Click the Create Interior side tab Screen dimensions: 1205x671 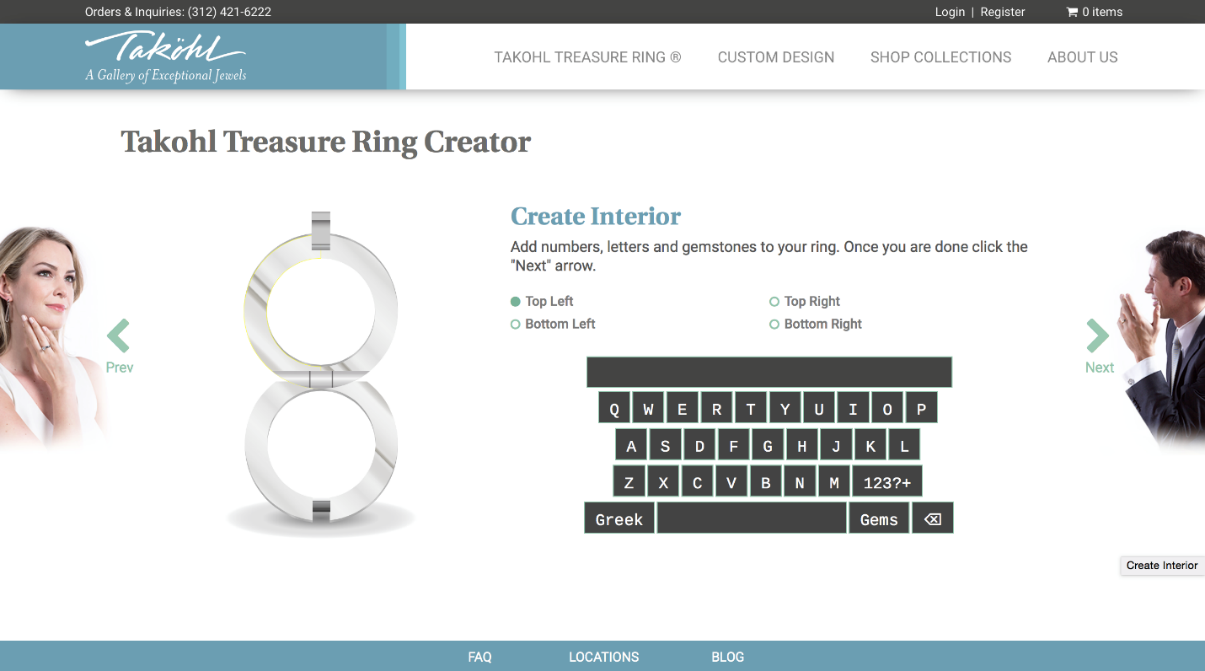tap(1162, 565)
